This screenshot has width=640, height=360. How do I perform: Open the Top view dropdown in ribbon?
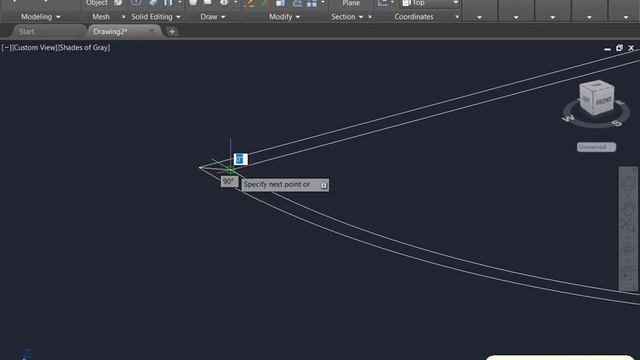point(430,3)
